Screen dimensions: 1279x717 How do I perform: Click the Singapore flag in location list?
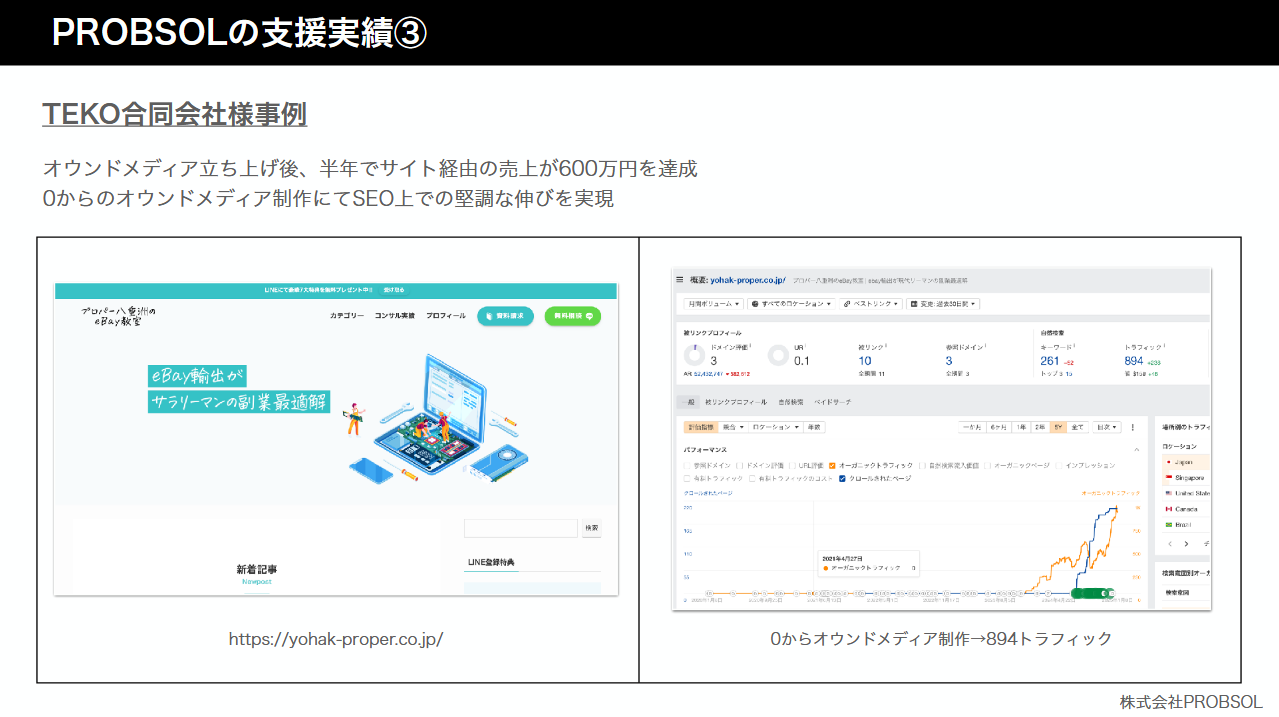pos(1167,478)
